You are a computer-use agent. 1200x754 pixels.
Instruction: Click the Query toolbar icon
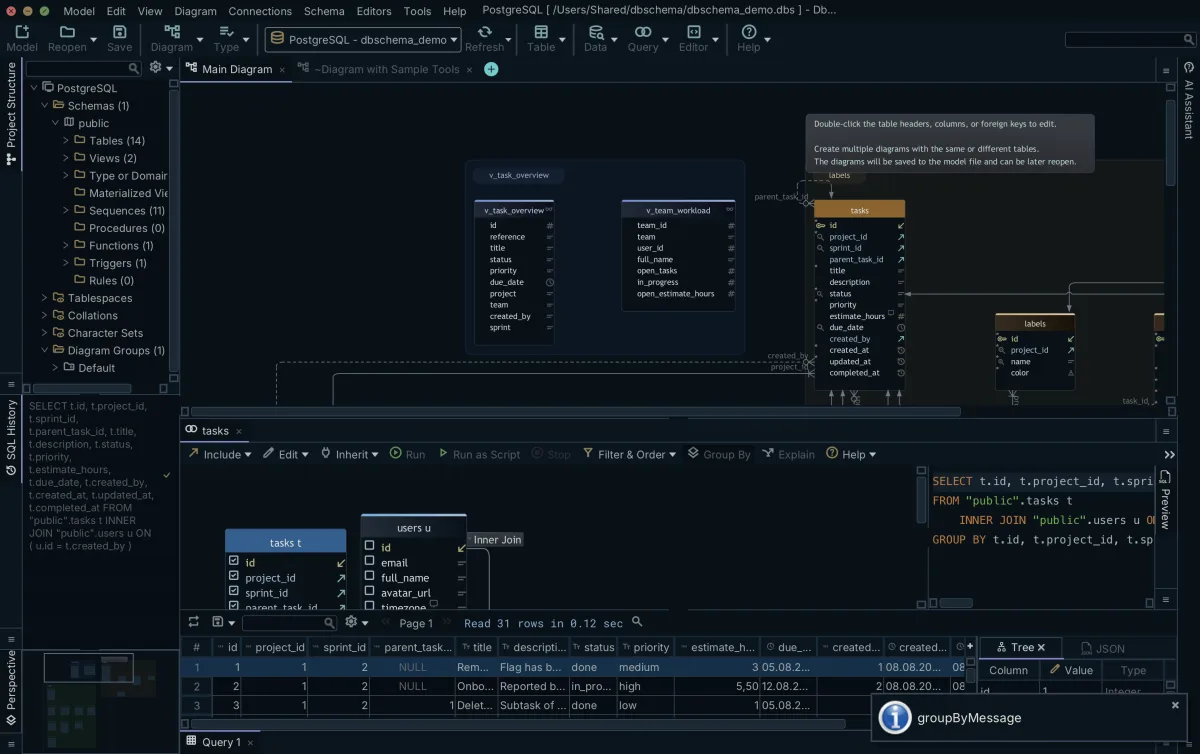click(x=642, y=33)
